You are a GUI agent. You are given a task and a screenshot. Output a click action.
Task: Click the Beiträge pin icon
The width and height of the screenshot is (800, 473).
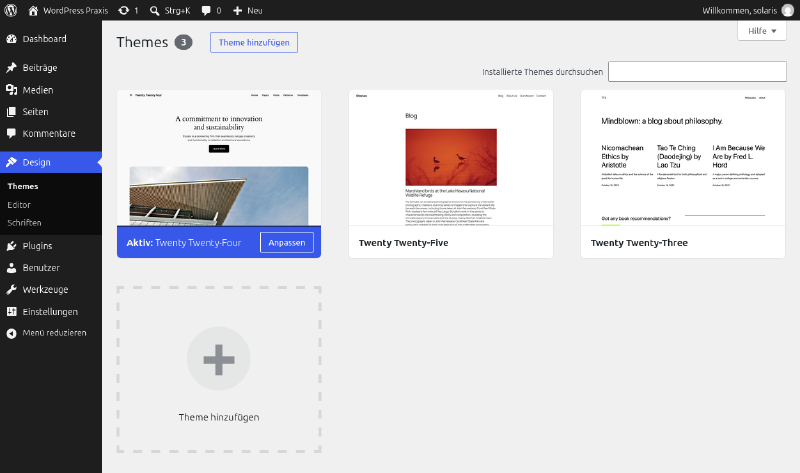11,68
